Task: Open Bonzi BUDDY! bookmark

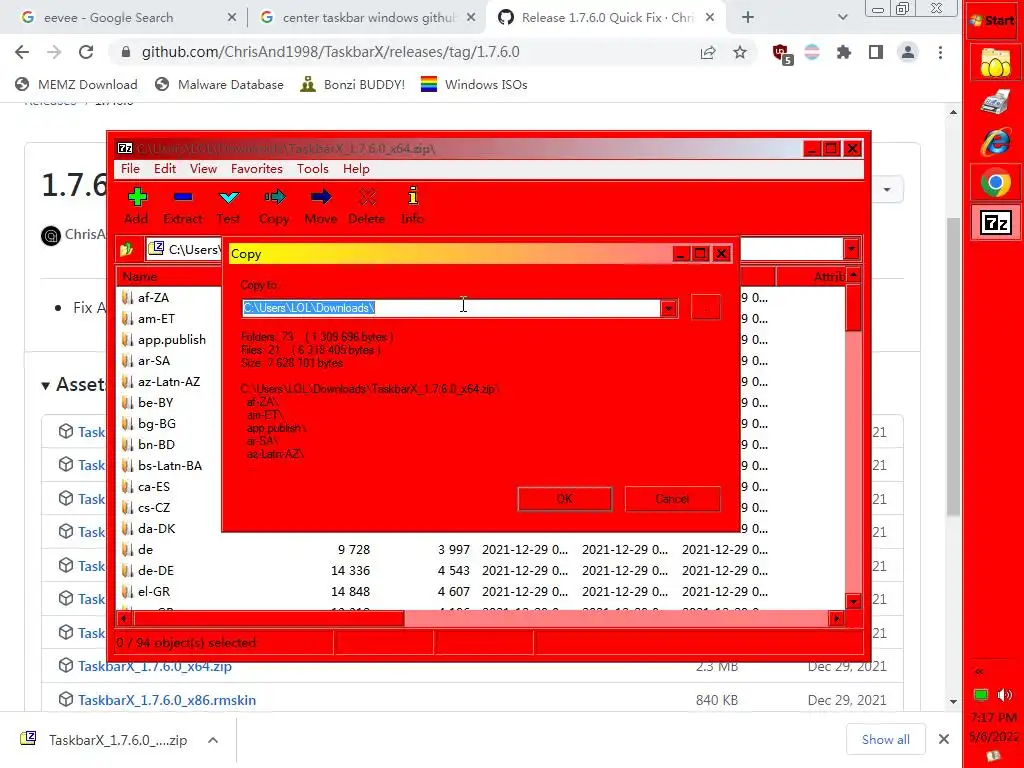Action: (353, 84)
